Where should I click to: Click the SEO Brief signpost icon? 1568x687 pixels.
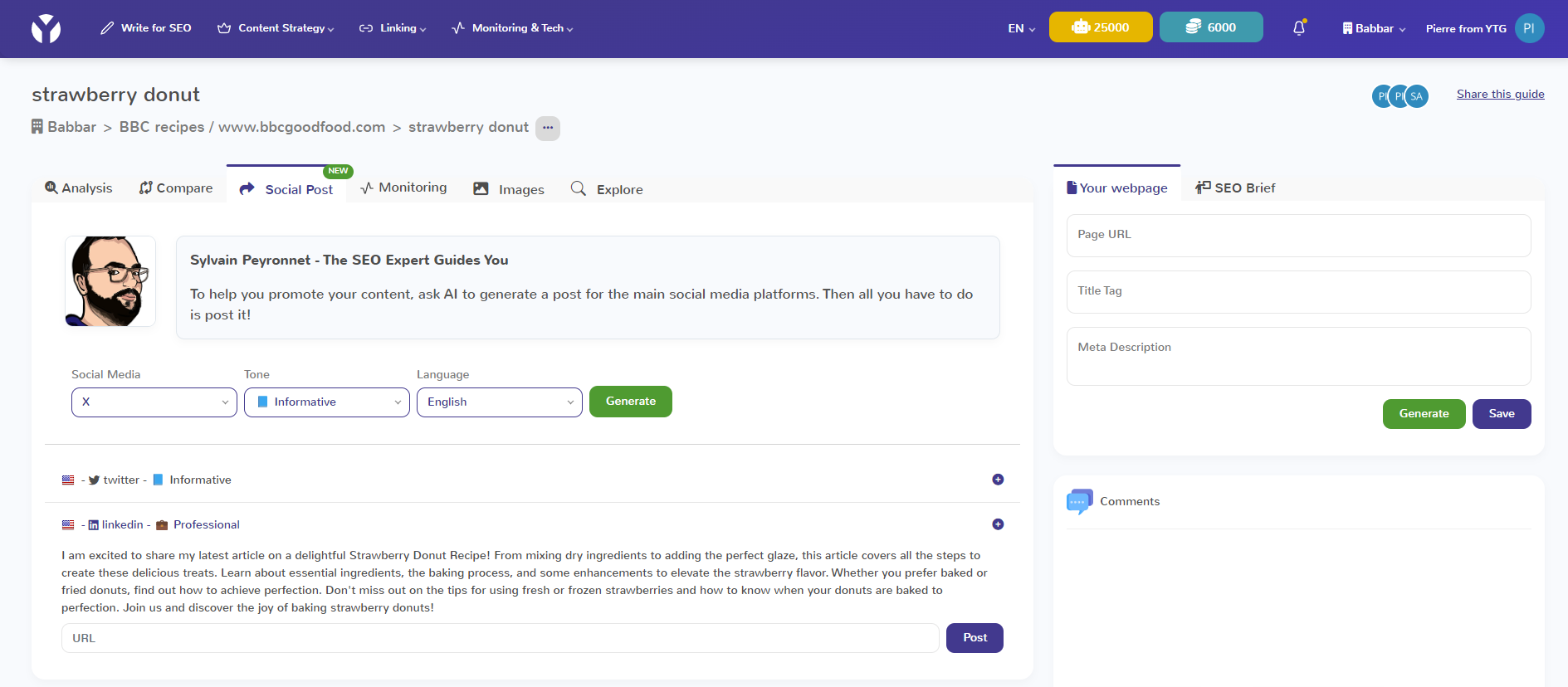tap(1204, 188)
